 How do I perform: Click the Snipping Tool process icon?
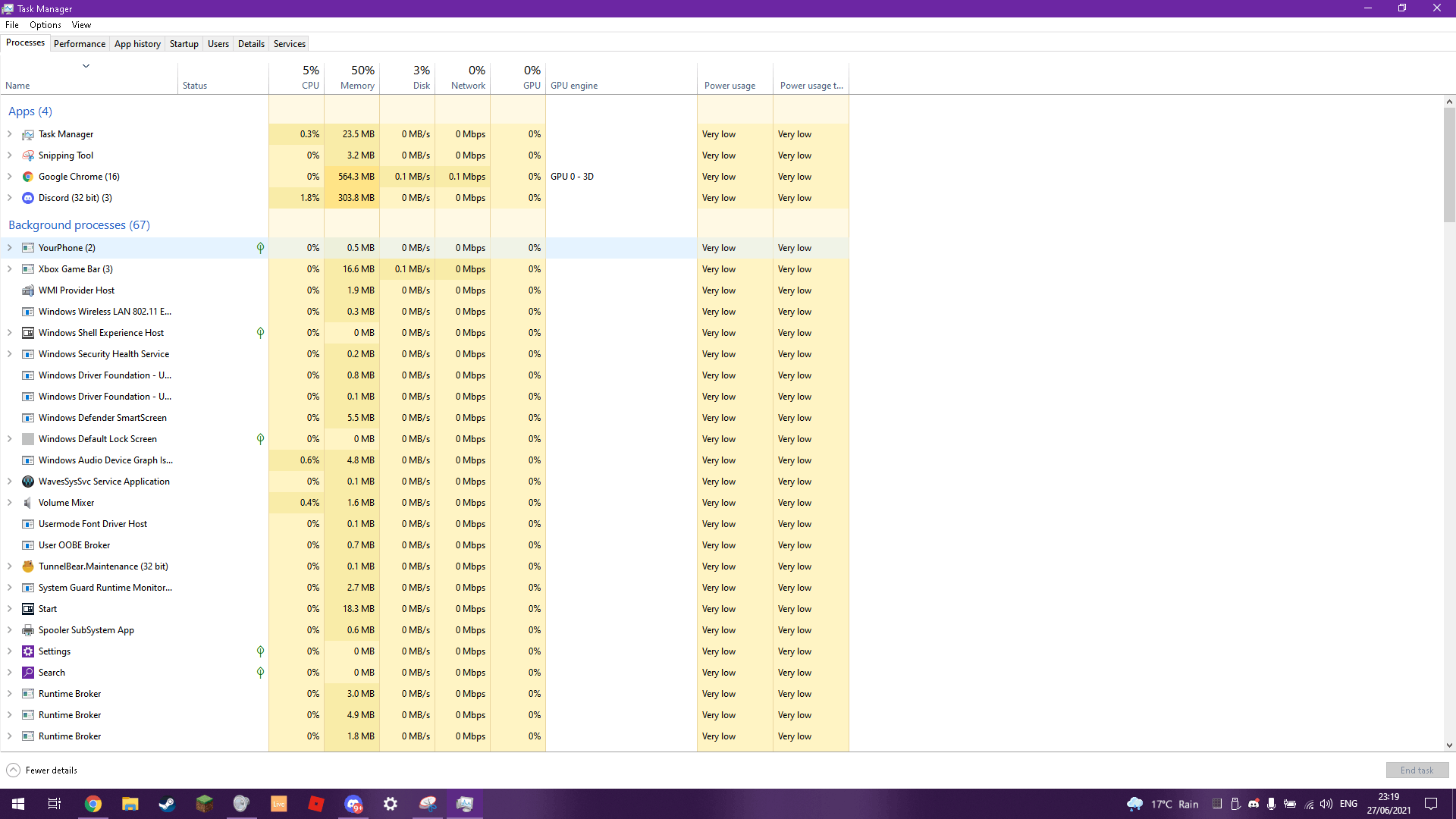coord(28,155)
